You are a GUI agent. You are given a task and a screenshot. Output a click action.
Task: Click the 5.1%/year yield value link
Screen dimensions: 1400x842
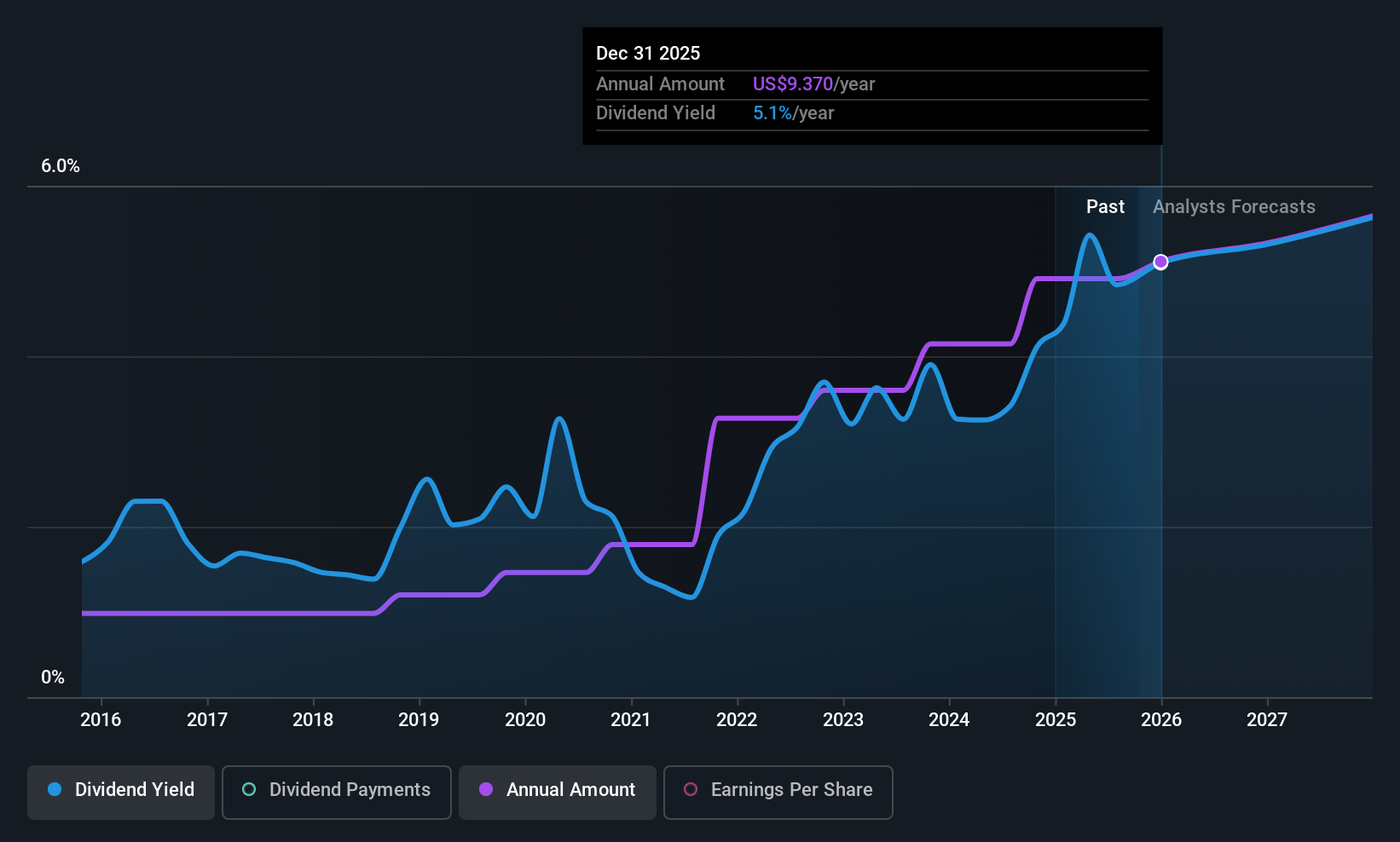click(x=793, y=112)
